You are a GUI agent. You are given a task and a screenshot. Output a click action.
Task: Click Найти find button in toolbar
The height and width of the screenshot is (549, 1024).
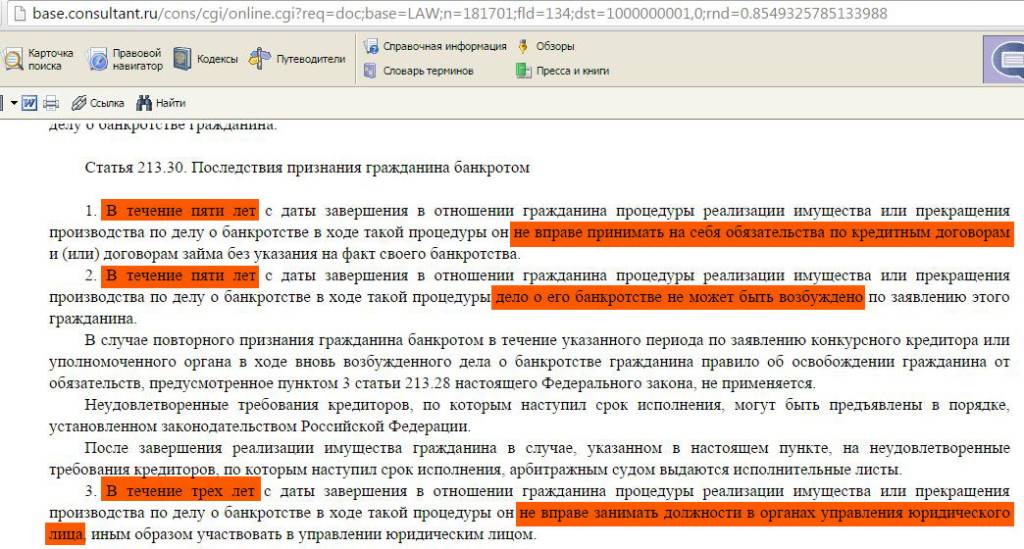click(160, 102)
